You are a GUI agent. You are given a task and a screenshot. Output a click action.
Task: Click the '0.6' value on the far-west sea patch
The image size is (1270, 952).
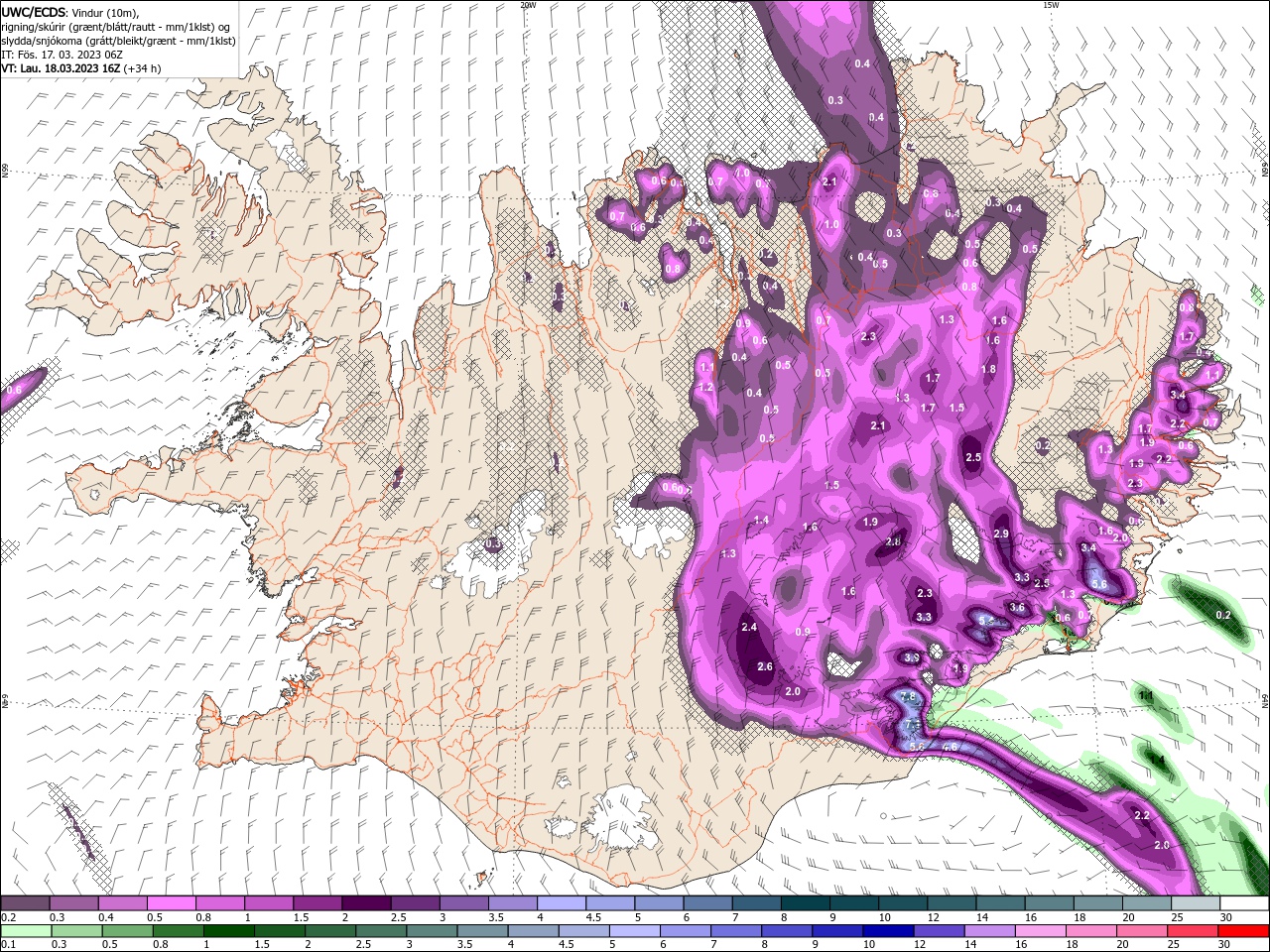[14, 390]
